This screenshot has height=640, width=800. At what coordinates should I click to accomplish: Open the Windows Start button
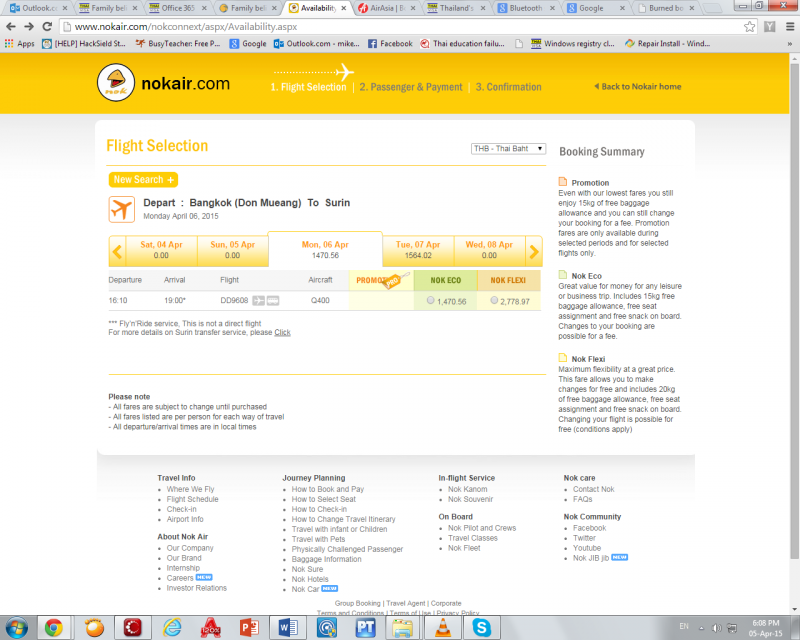16,627
